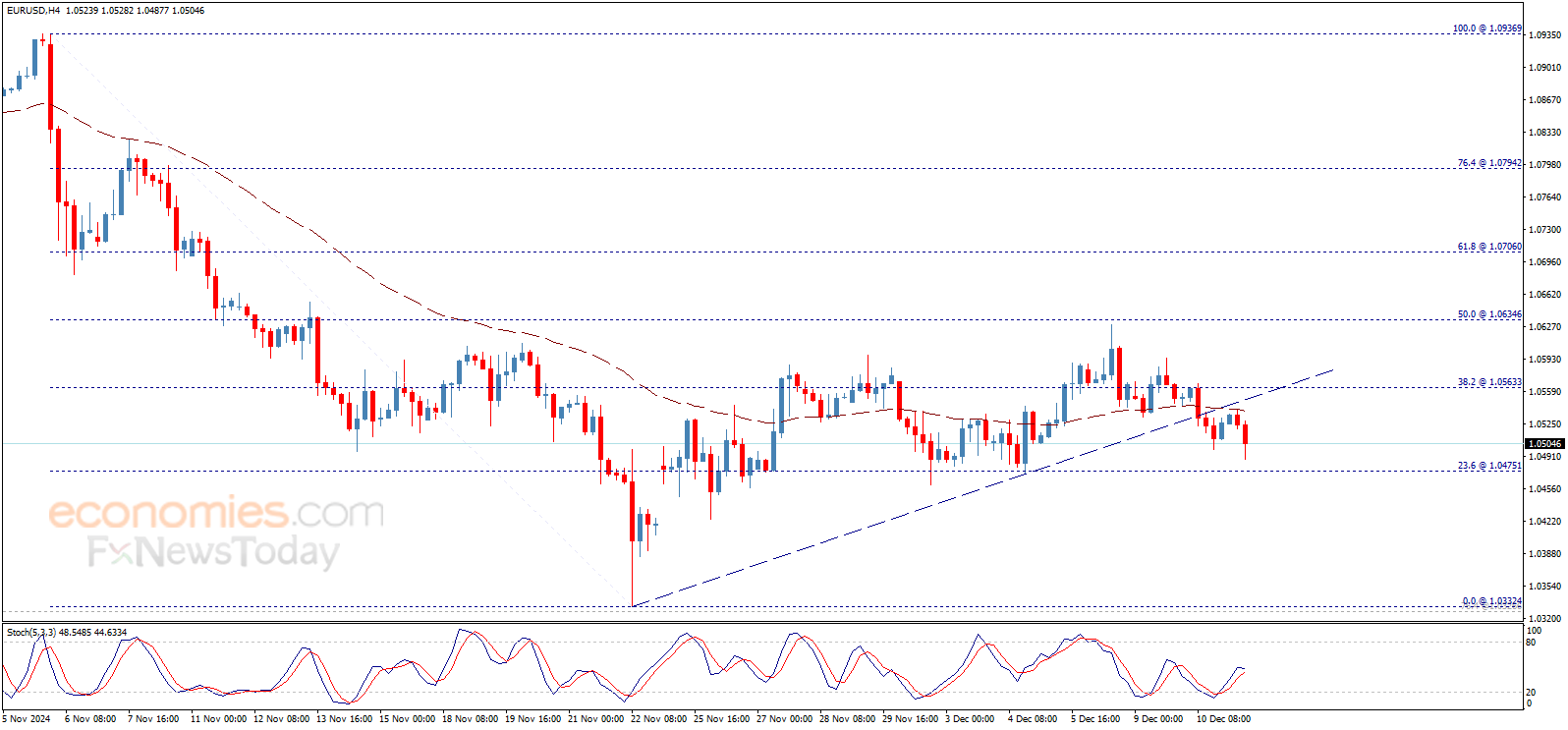1568x730 pixels.
Task: Click the 7 Nov 16:00 time label
Action: [153, 719]
